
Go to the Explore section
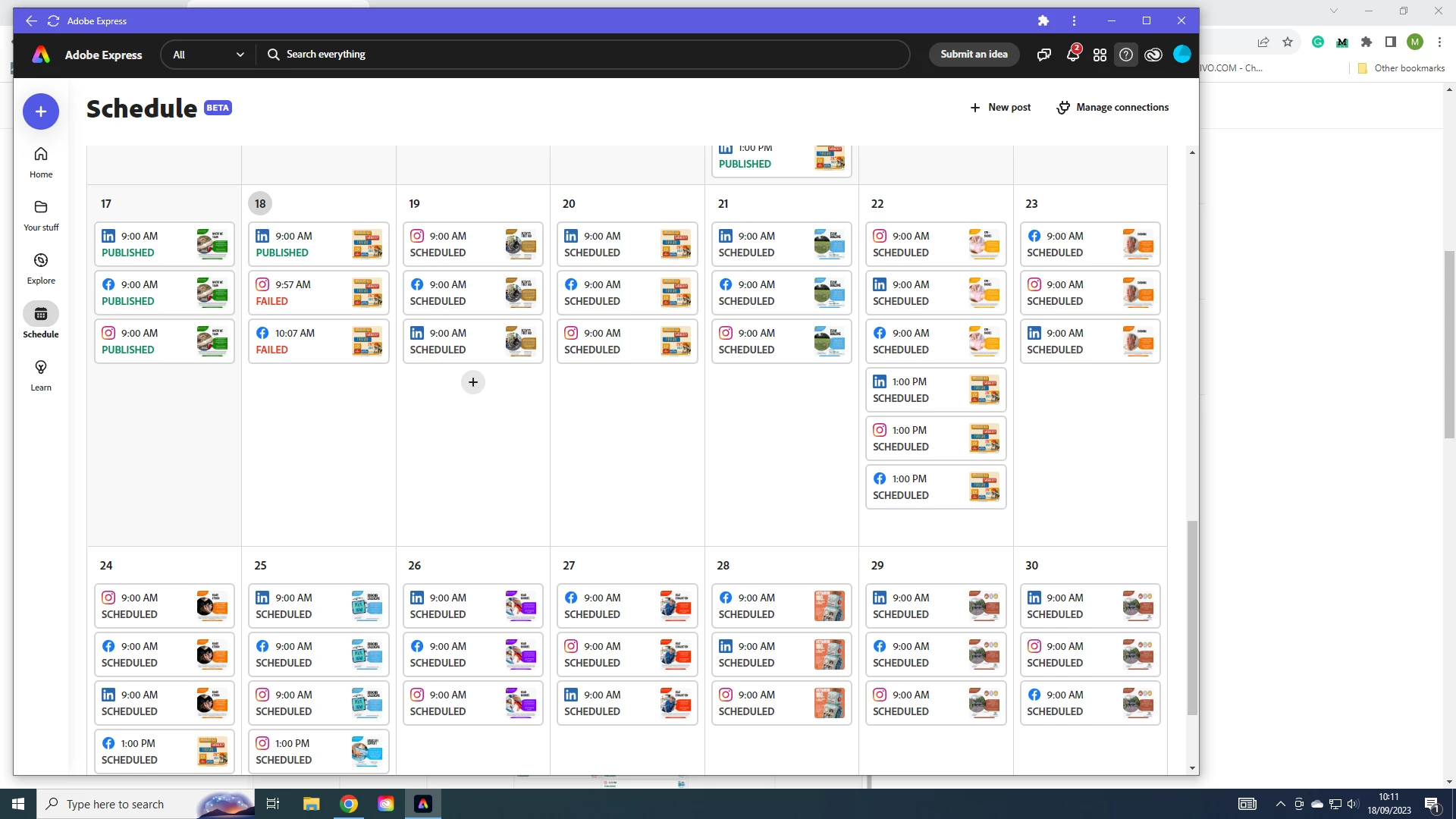click(x=41, y=268)
